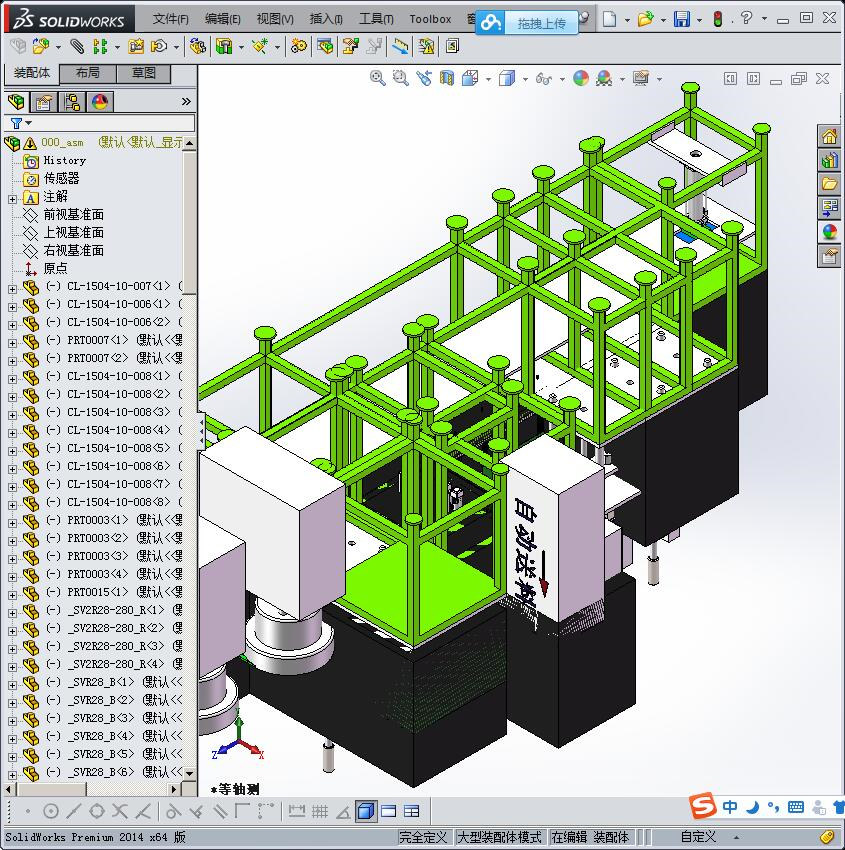Screen dimensions: 845x850
Task: Open the File Explorer folder pane icon
Action: (x=829, y=184)
